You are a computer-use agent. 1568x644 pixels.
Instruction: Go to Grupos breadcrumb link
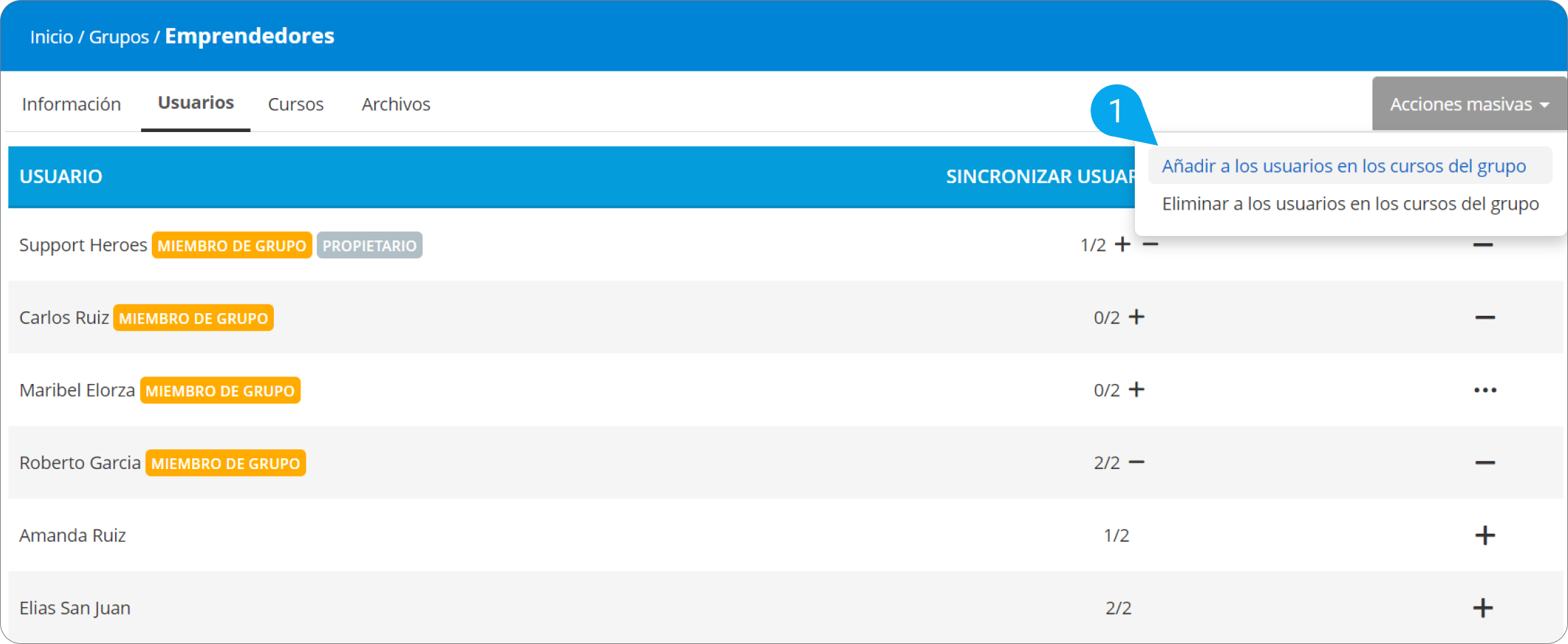tap(119, 37)
